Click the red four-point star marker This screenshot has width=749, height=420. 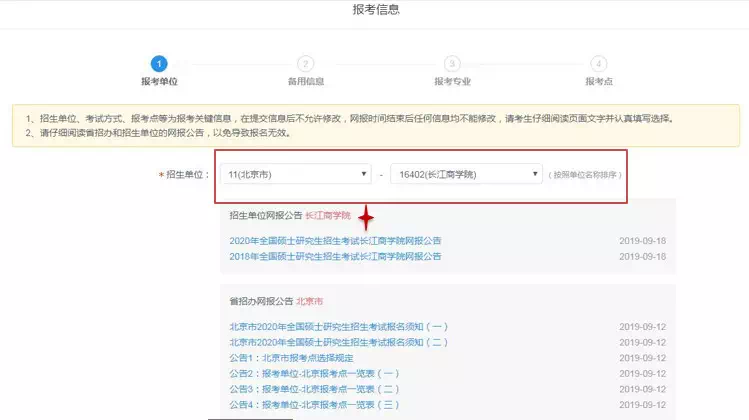367,216
